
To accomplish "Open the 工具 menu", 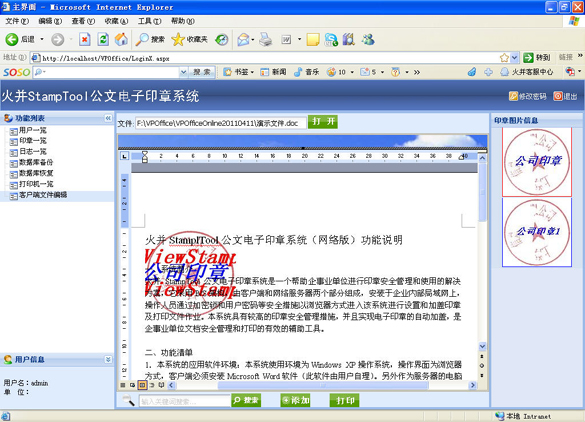I will pyautogui.click(x=150, y=21).
